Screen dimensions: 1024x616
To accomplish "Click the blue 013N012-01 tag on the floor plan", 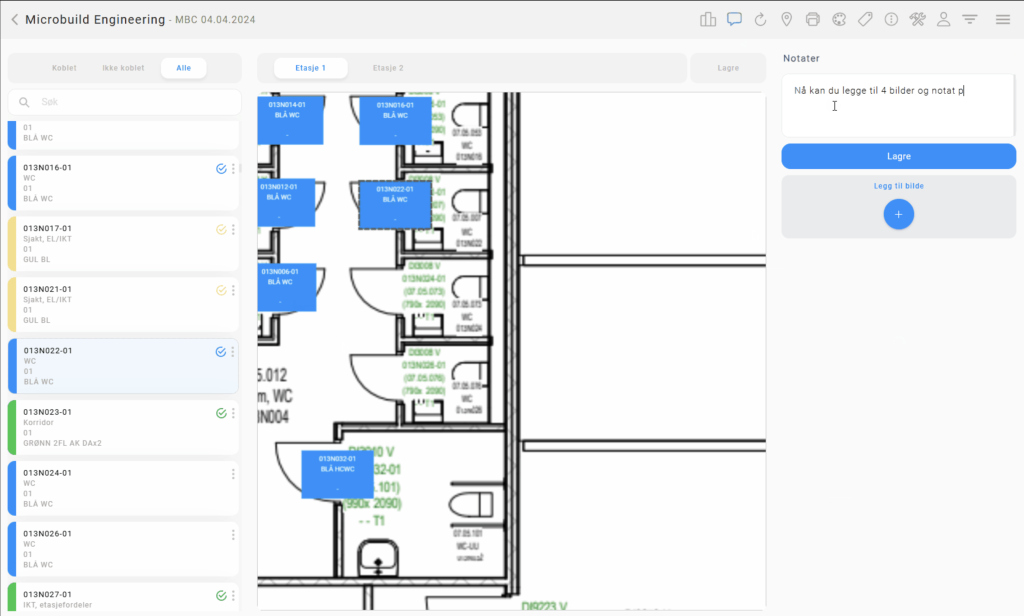I will [x=286, y=203].
